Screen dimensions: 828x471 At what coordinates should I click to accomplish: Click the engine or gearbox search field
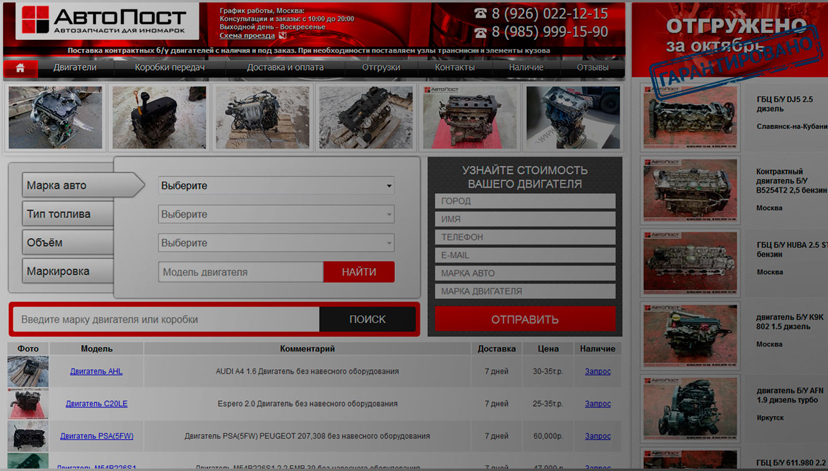[166, 319]
